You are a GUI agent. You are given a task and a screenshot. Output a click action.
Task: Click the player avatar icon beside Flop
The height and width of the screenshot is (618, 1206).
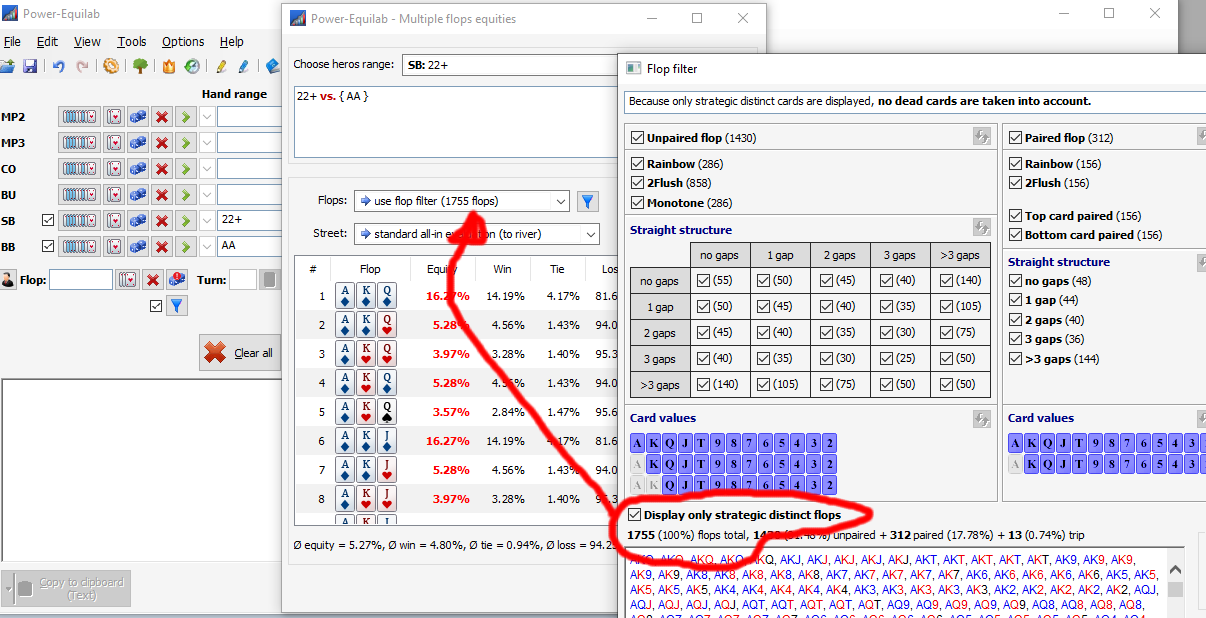pyautogui.click(x=8, y=280)
